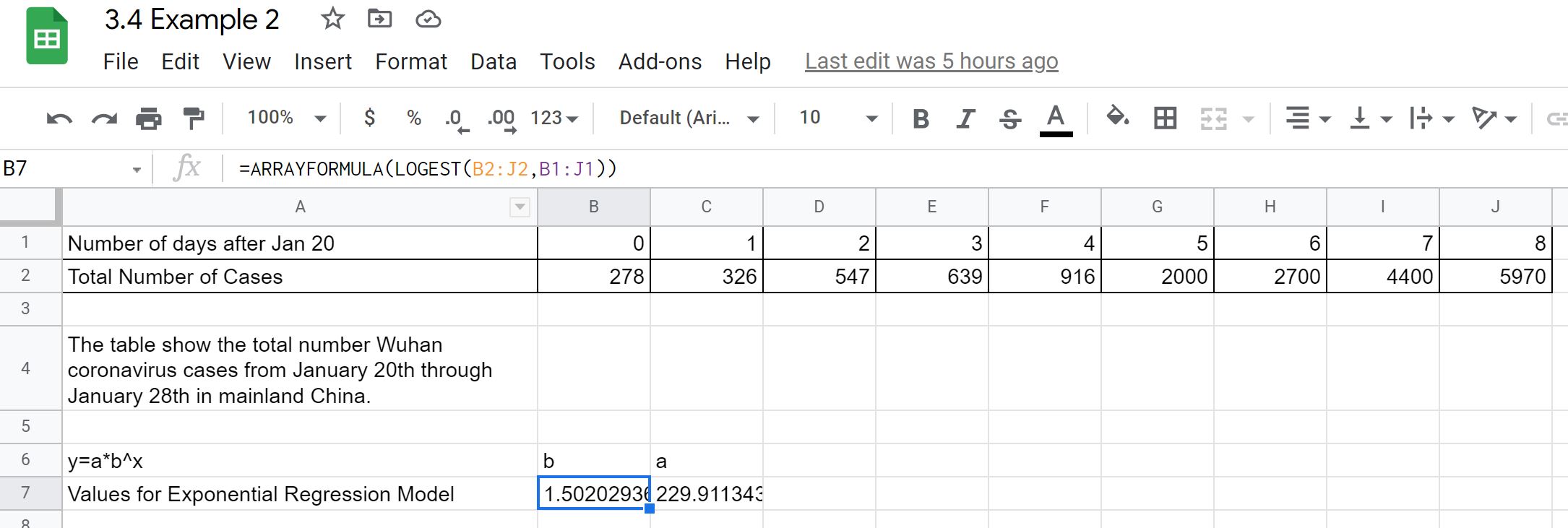This screenshot has width=1568, height=528.
Task: Open the Tools menu
Action: click(x=567, y=62)
